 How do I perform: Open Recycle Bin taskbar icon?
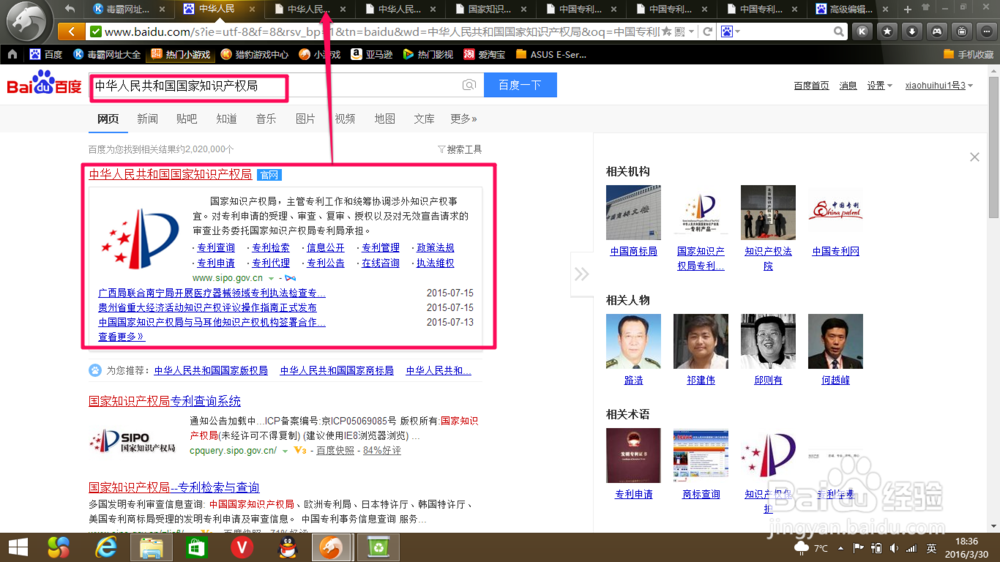(x=378, y=547)
